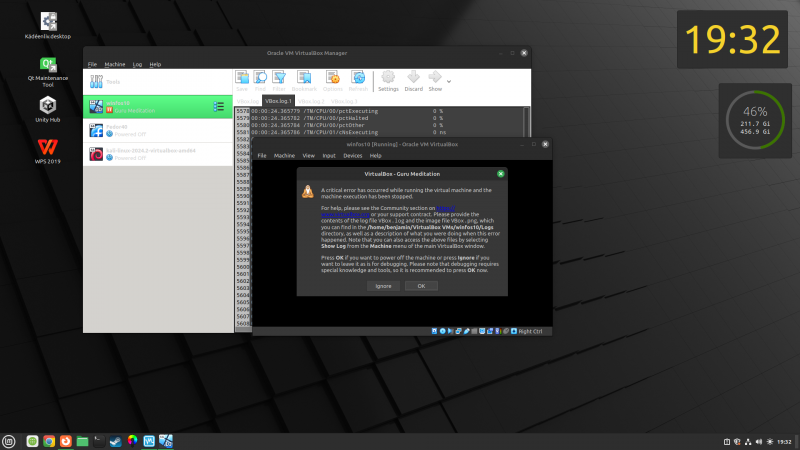Click CPU load status bar icon

coord(498,331)
